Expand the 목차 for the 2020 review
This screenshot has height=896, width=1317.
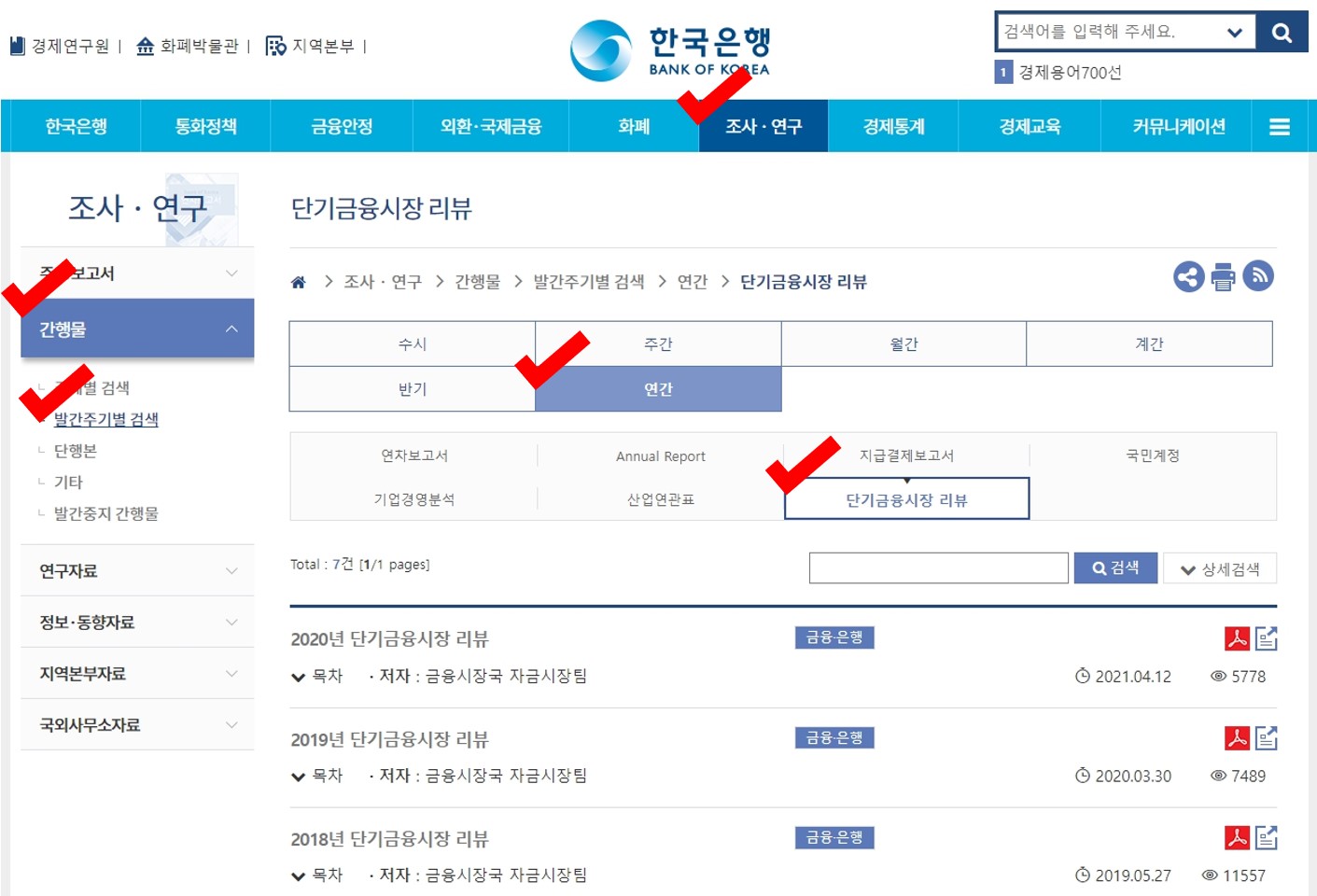coord(317,676)
